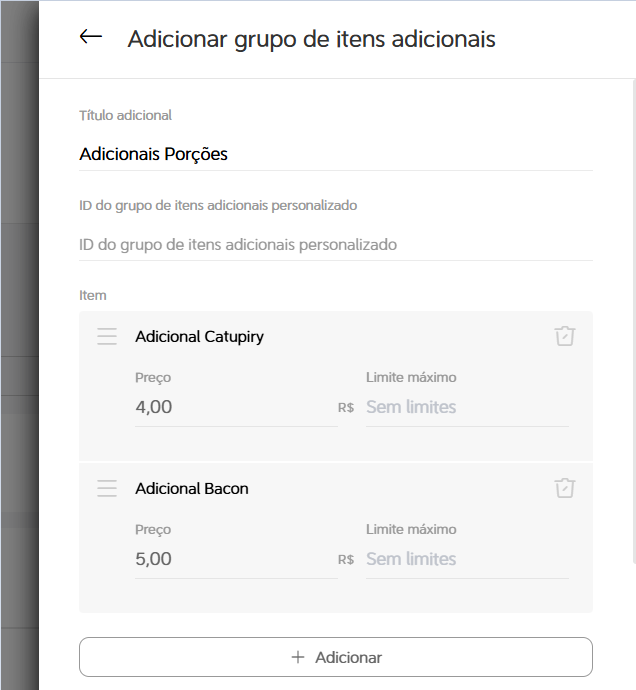Click the reorder handle beside Adicional Catupiry

click(x=107, y=336)
